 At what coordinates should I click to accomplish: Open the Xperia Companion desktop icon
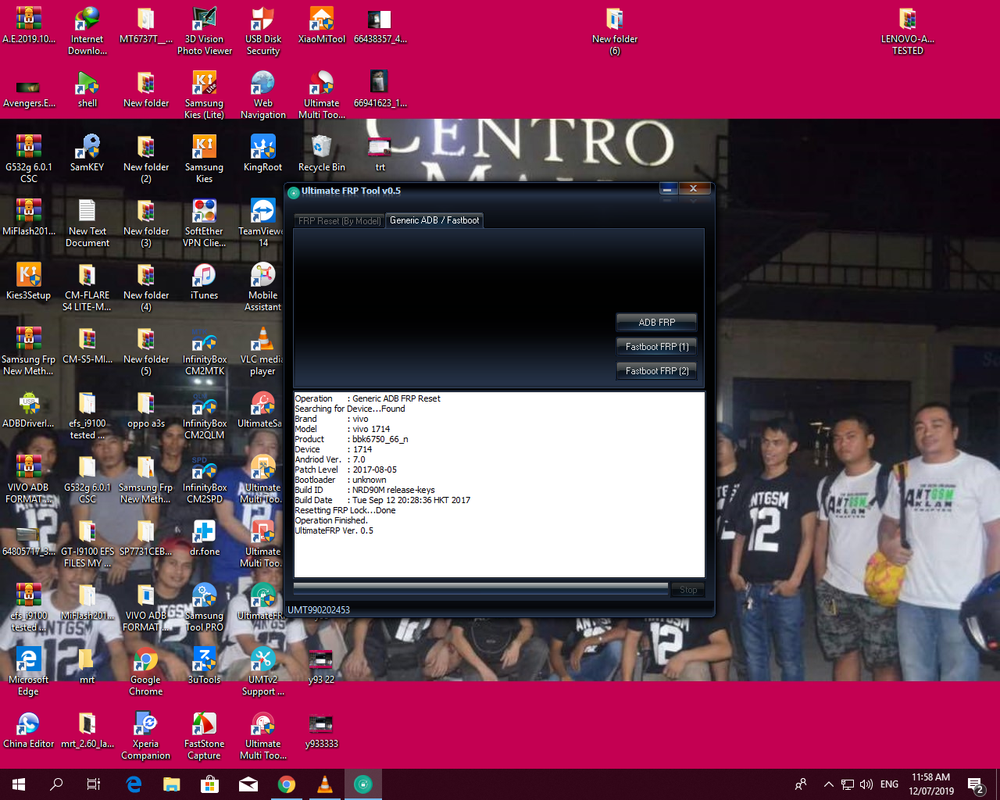pyautogui.click(x=145, y=736)
